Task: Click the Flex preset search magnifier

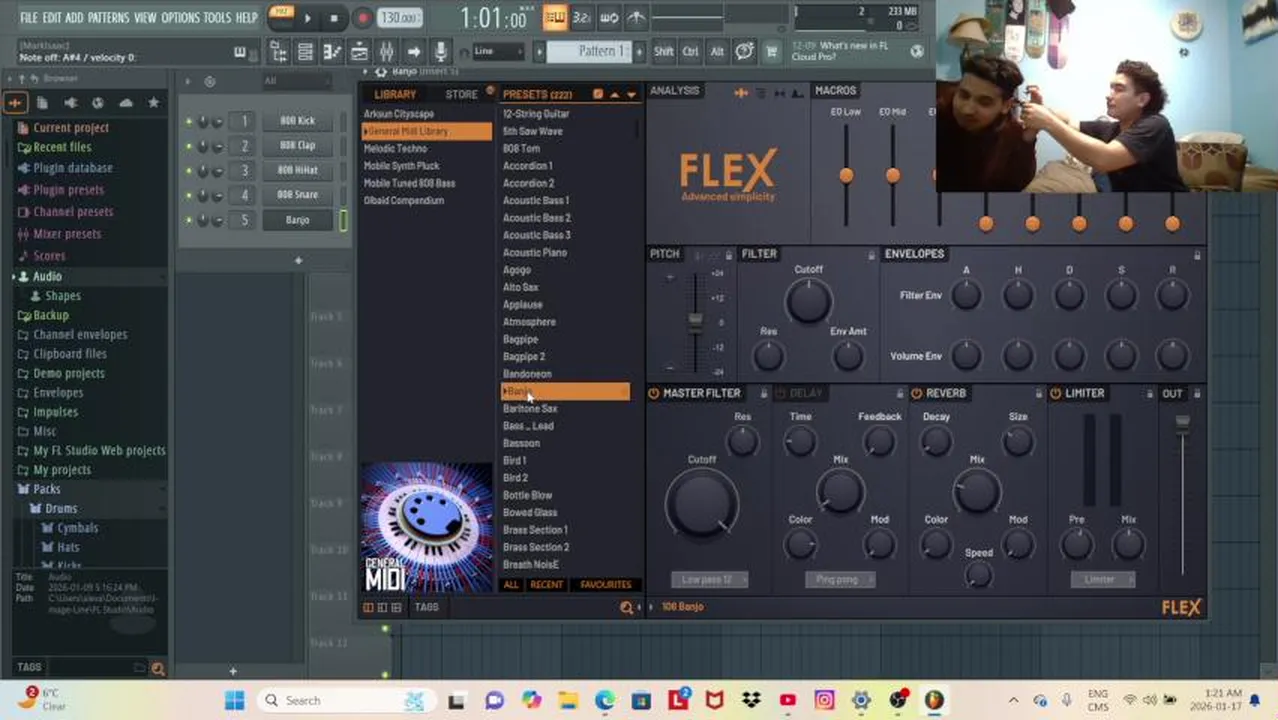Action: tap(627, 607)
